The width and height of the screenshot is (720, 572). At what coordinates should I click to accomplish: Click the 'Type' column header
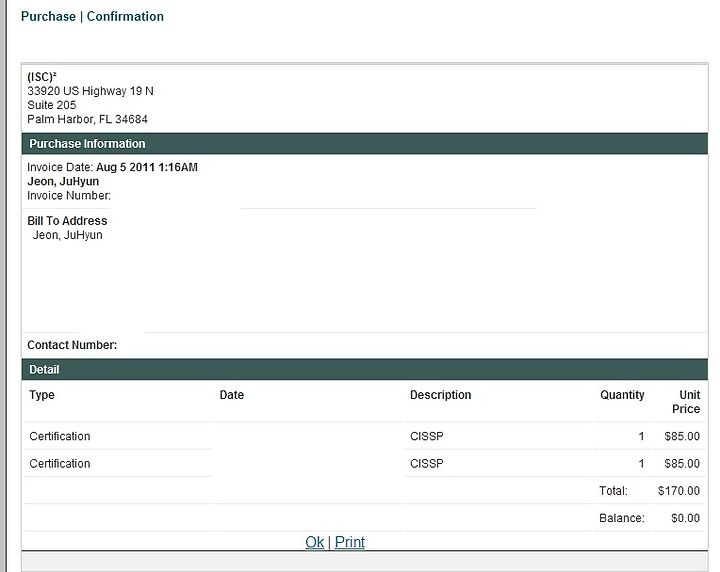(x=42, y=395)
